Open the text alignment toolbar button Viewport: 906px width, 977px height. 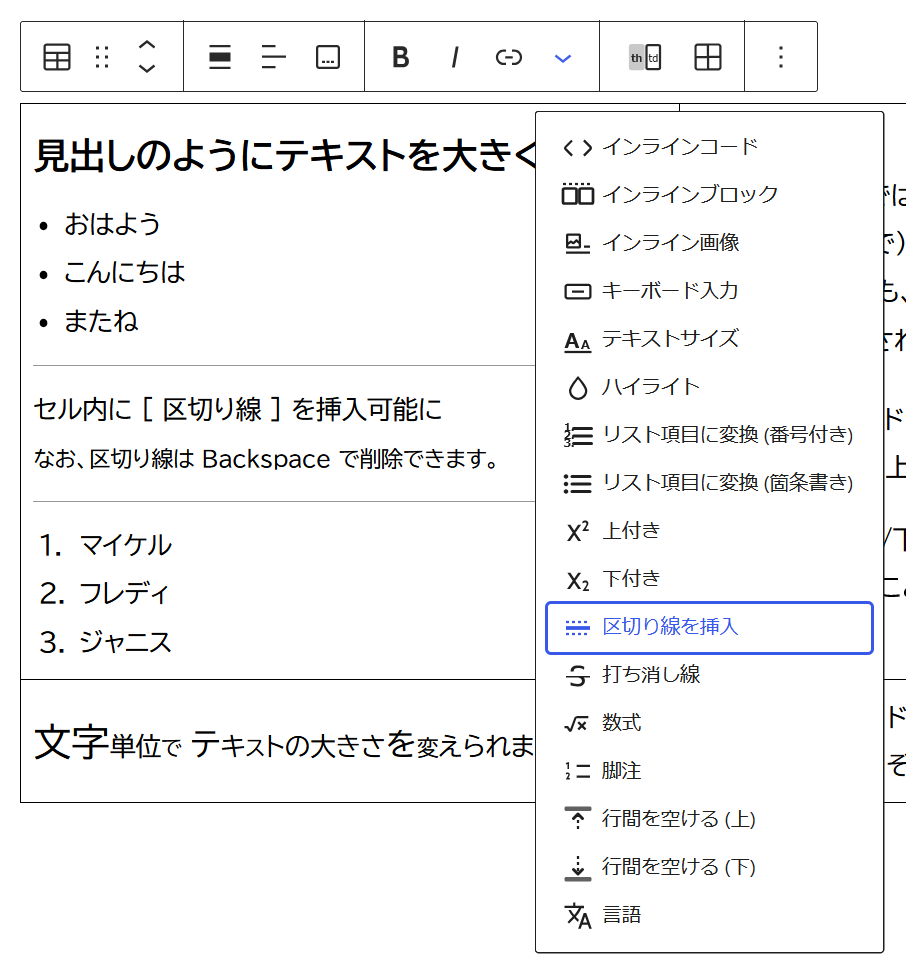pos(274,57)
